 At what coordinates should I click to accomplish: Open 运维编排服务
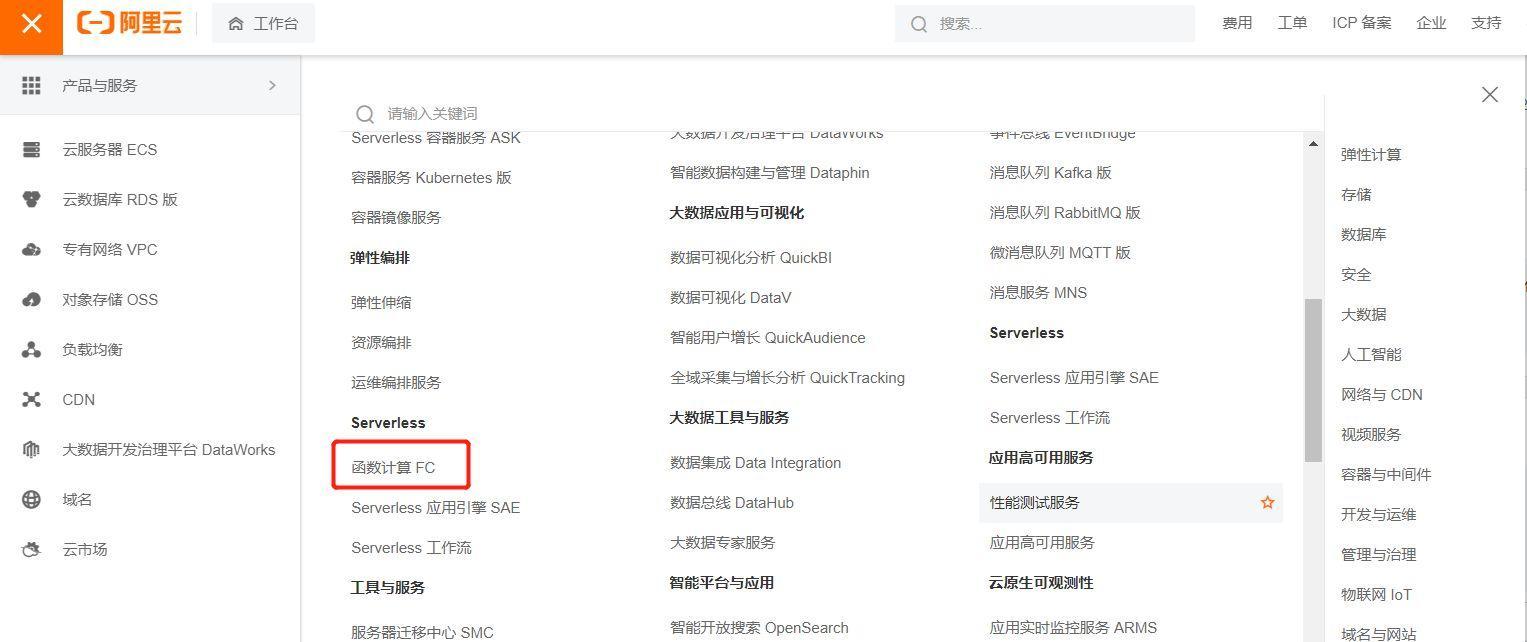click(x=396, y=383)
